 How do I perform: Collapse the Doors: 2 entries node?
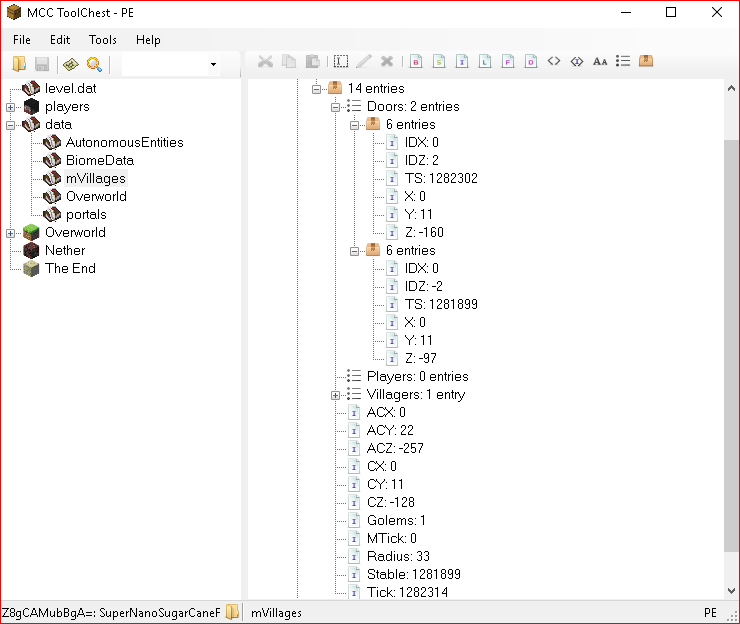point(336,106)
